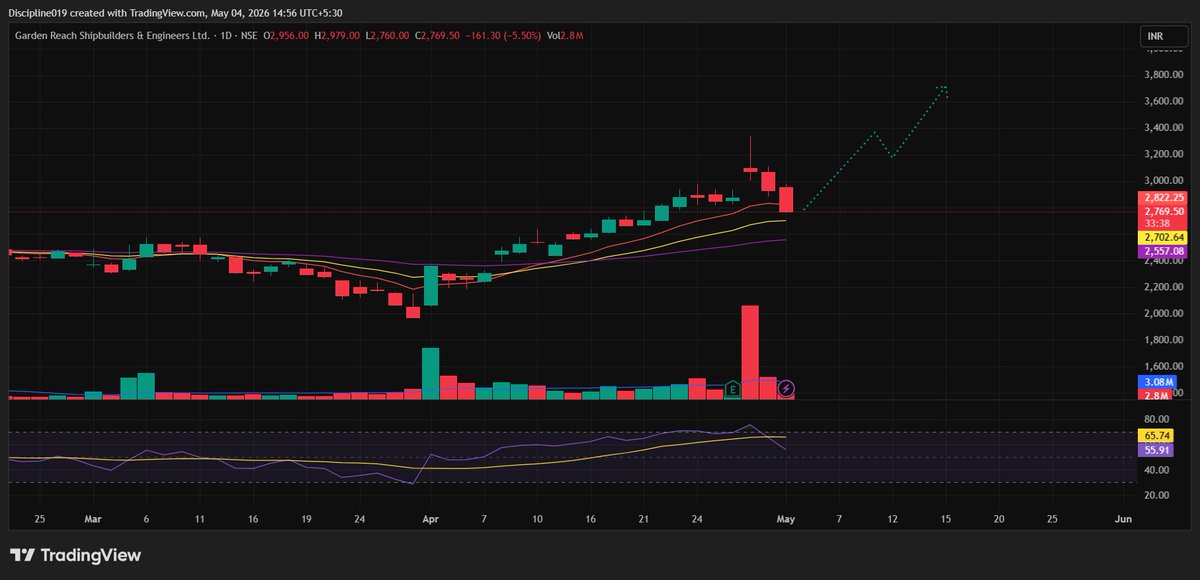This screenshot has height=580, width=1200.
Task: Click the yellow 2,702.64 moving average label
Action: click(x=1162, y=238)
